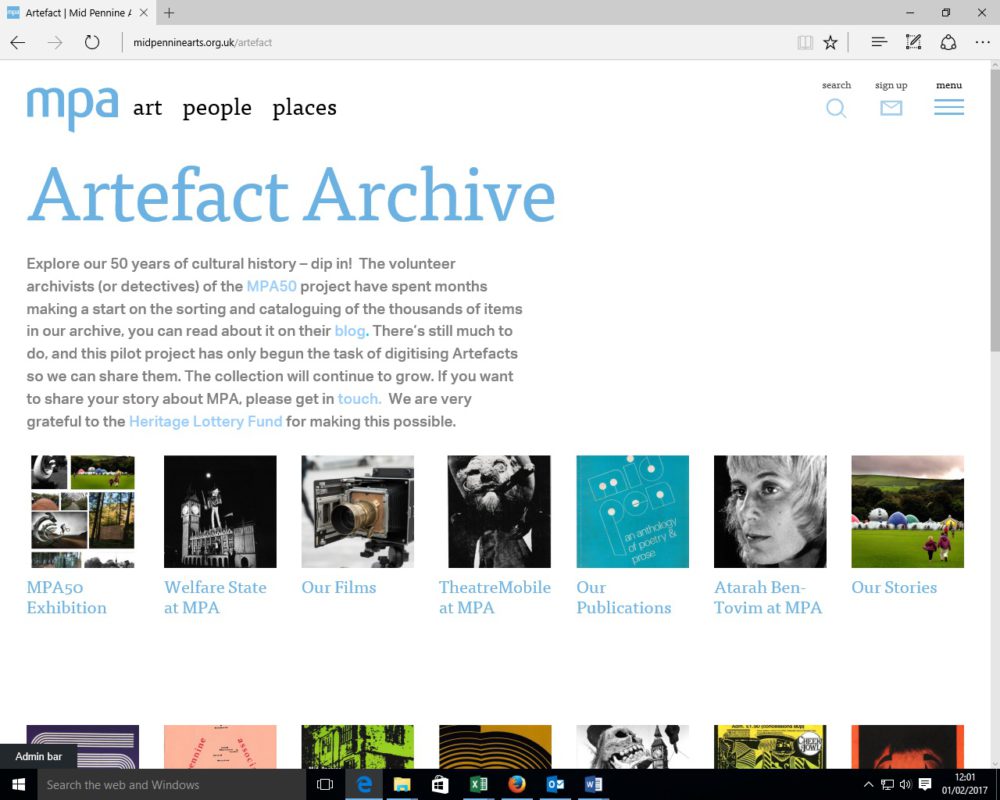
Task: Click the search magnifier icon
Action: (x=836, y=108)
